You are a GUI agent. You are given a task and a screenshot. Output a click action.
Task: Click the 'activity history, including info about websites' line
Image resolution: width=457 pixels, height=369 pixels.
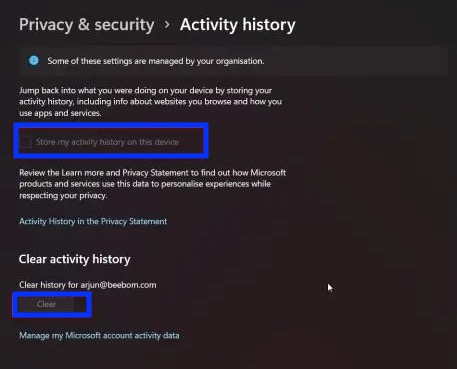point(150,102)
